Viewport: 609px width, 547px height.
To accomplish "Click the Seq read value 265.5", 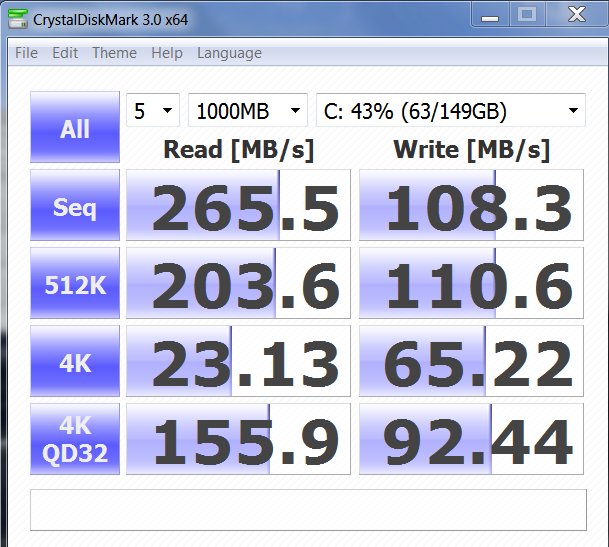I will click(x=238, y=205).
